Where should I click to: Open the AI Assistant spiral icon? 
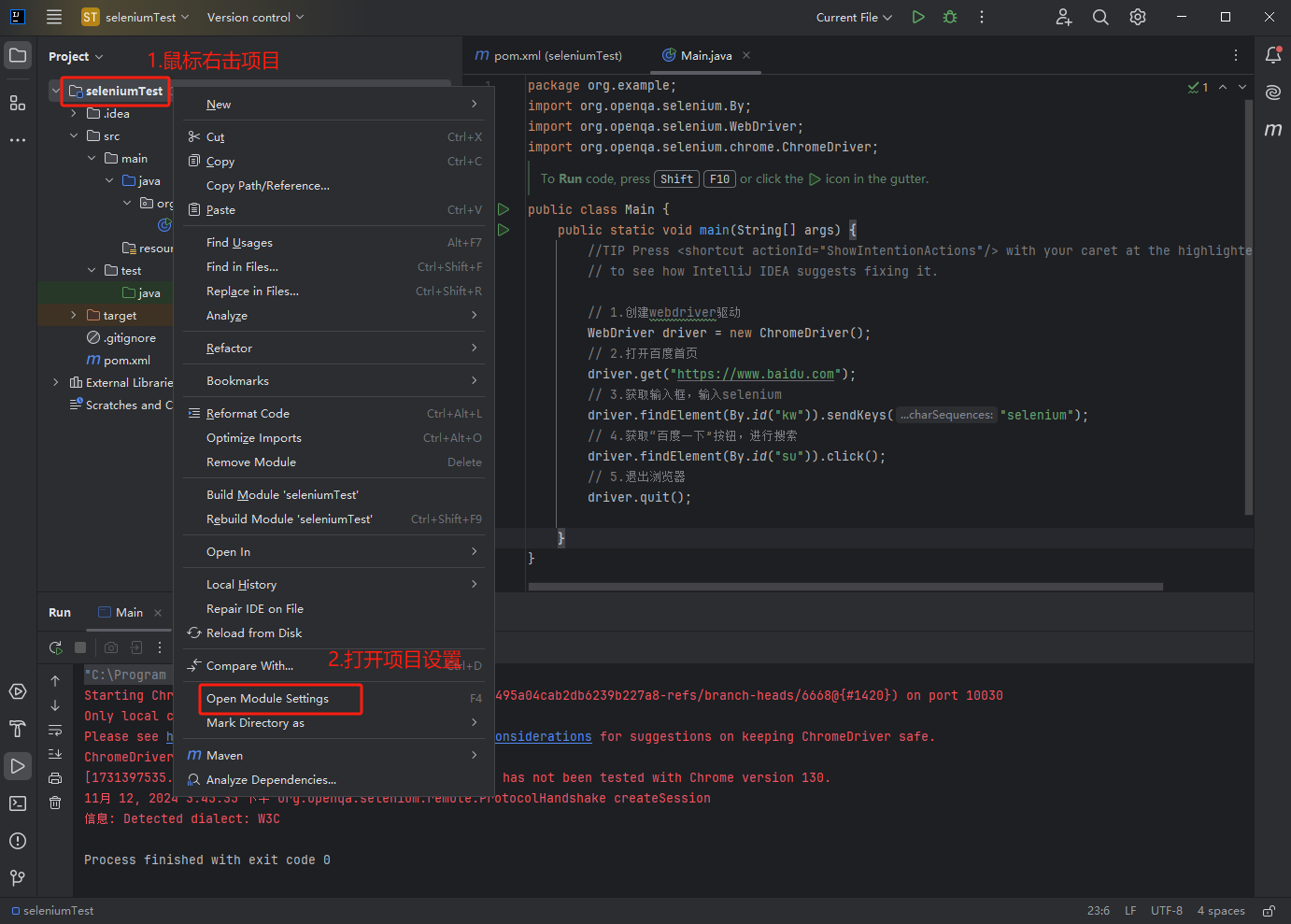pos(1273,92)
